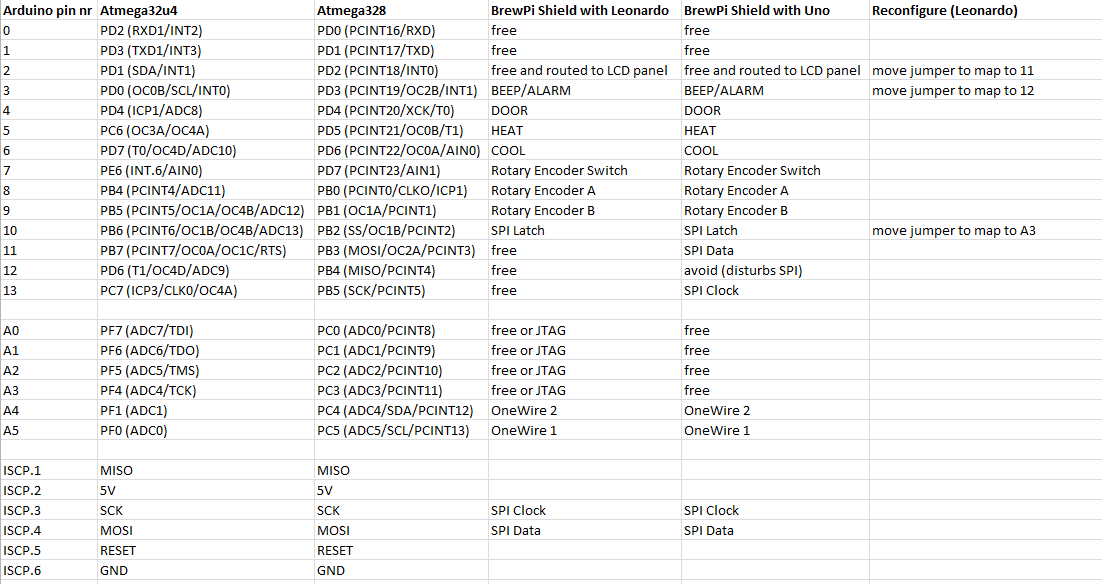Image resolution: width=1102 pixels, height=584 pixels.
Task: Select the cell 'PD2 (RXD1/INT2)'
Action: [206, 30]
